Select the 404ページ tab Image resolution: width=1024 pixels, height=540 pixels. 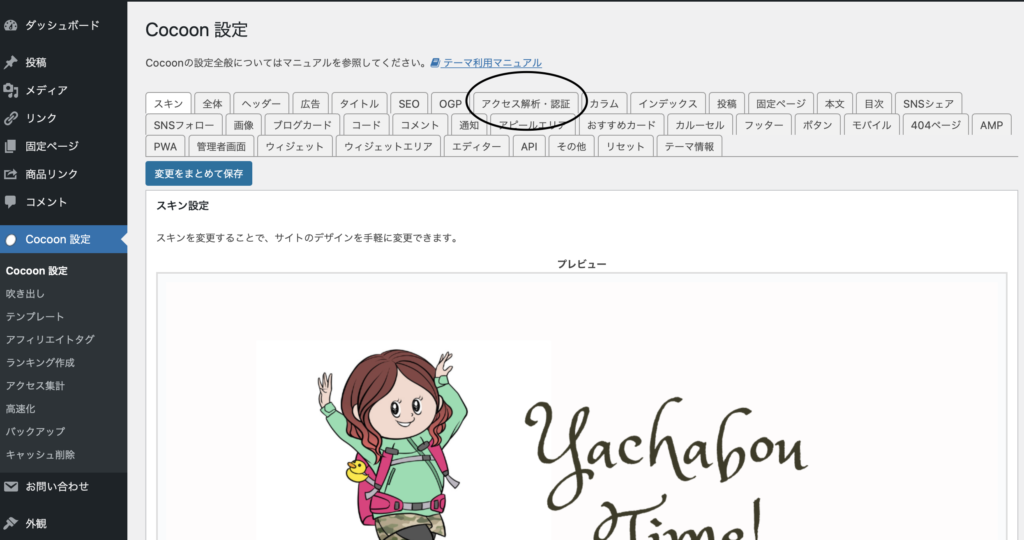[x=936, y=125]
